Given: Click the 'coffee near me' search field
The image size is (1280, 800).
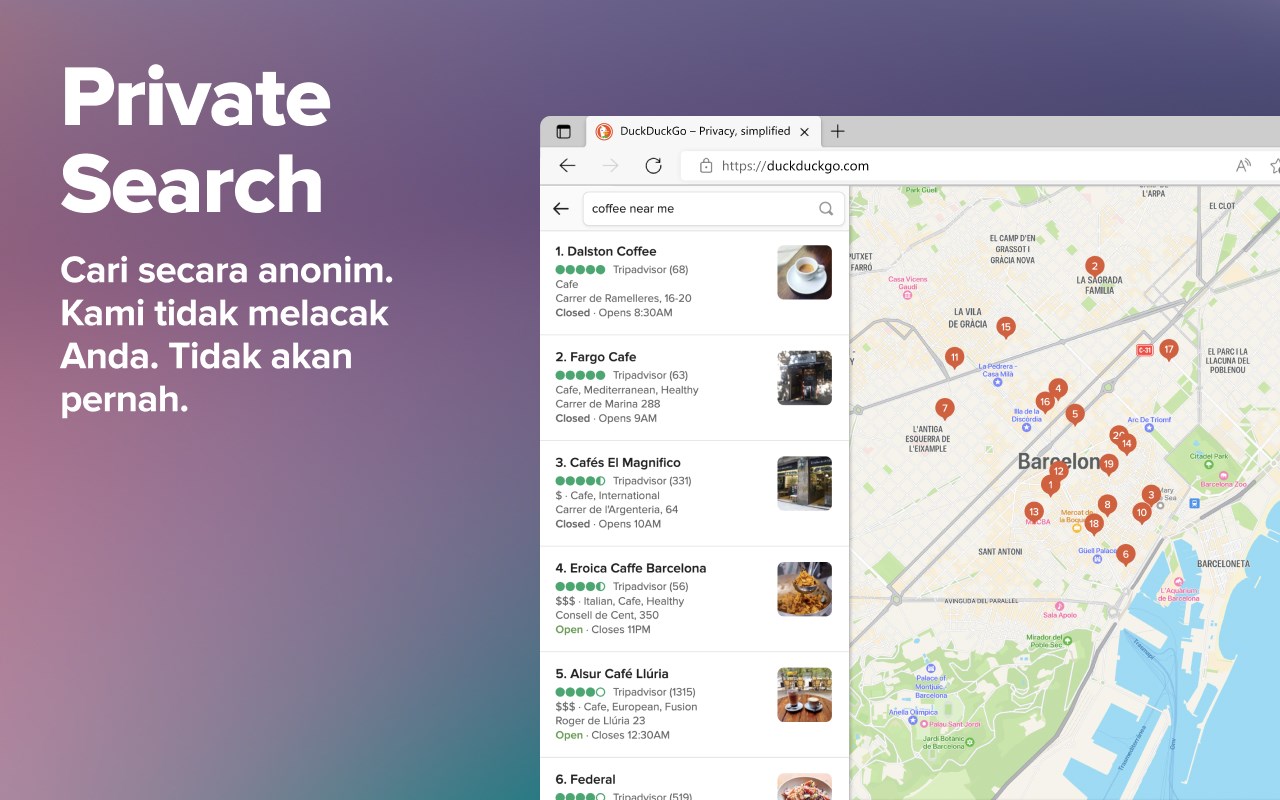Looking at the screenshot, I should coord(713,209).
